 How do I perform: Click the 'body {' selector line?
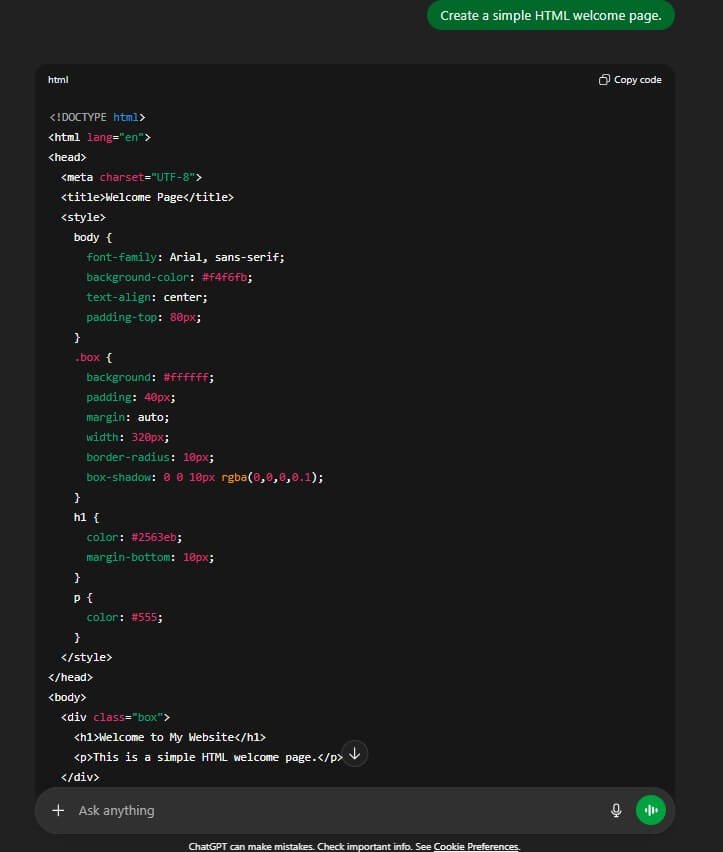93,237
